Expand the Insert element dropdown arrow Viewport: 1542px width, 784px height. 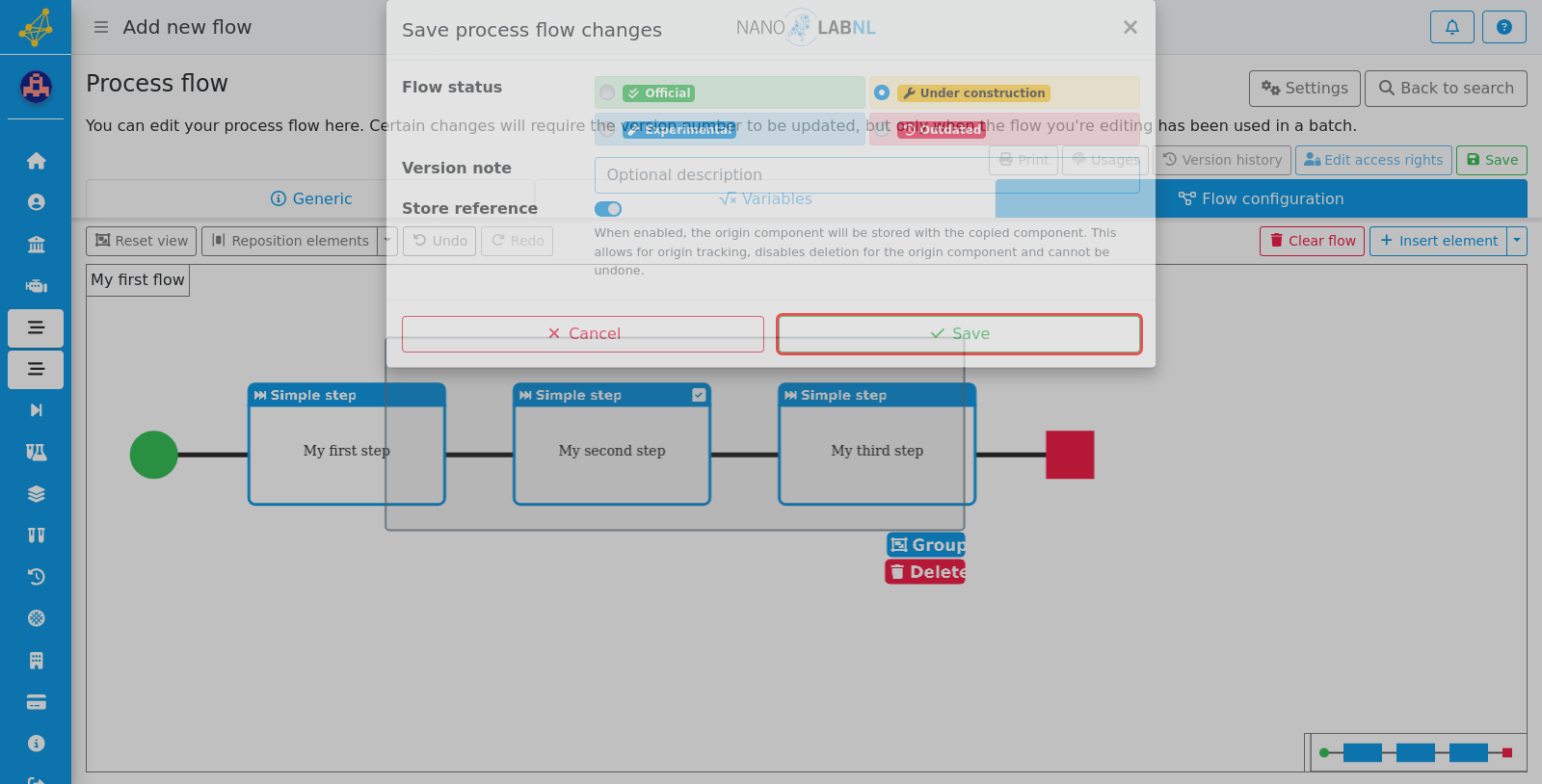coord(1517,241)
